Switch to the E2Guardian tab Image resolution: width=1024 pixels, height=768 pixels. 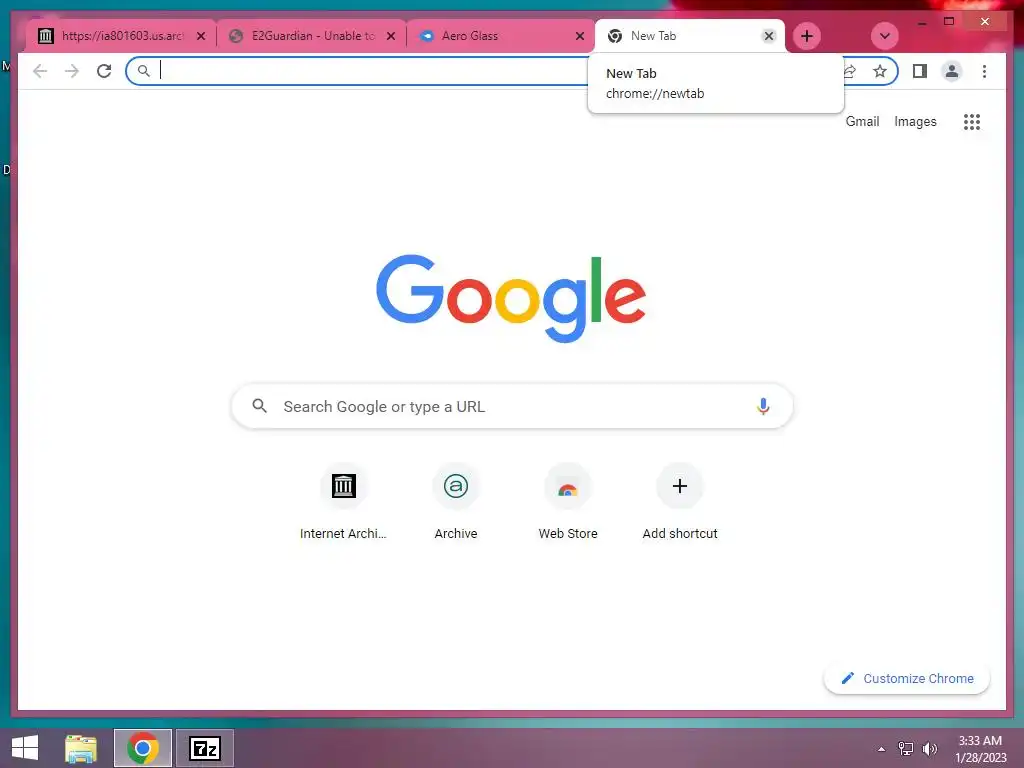pos(311,36)
